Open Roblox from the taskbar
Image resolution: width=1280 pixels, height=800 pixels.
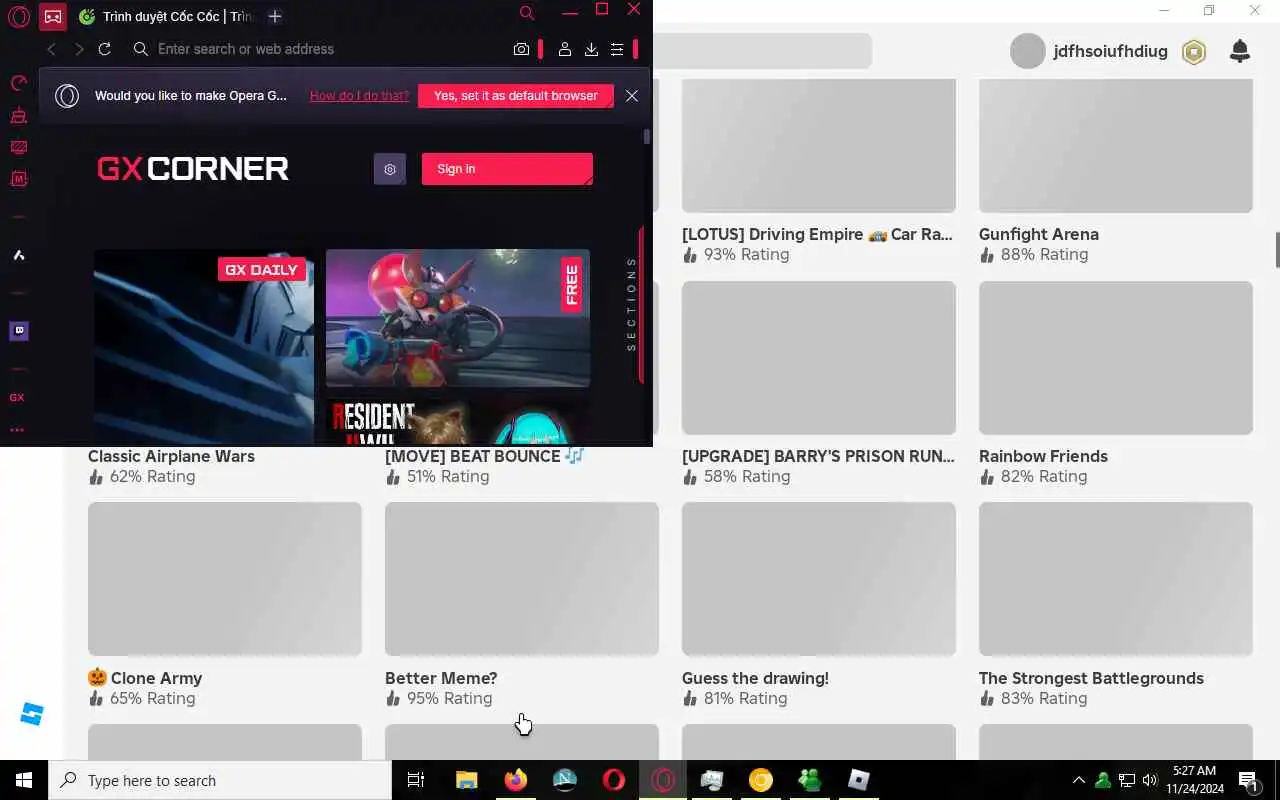tap(859, 780)
